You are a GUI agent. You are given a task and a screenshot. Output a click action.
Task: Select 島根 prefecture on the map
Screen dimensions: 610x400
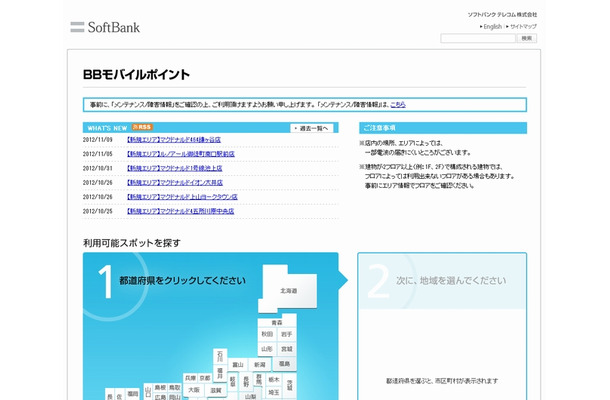coord(160,388)
